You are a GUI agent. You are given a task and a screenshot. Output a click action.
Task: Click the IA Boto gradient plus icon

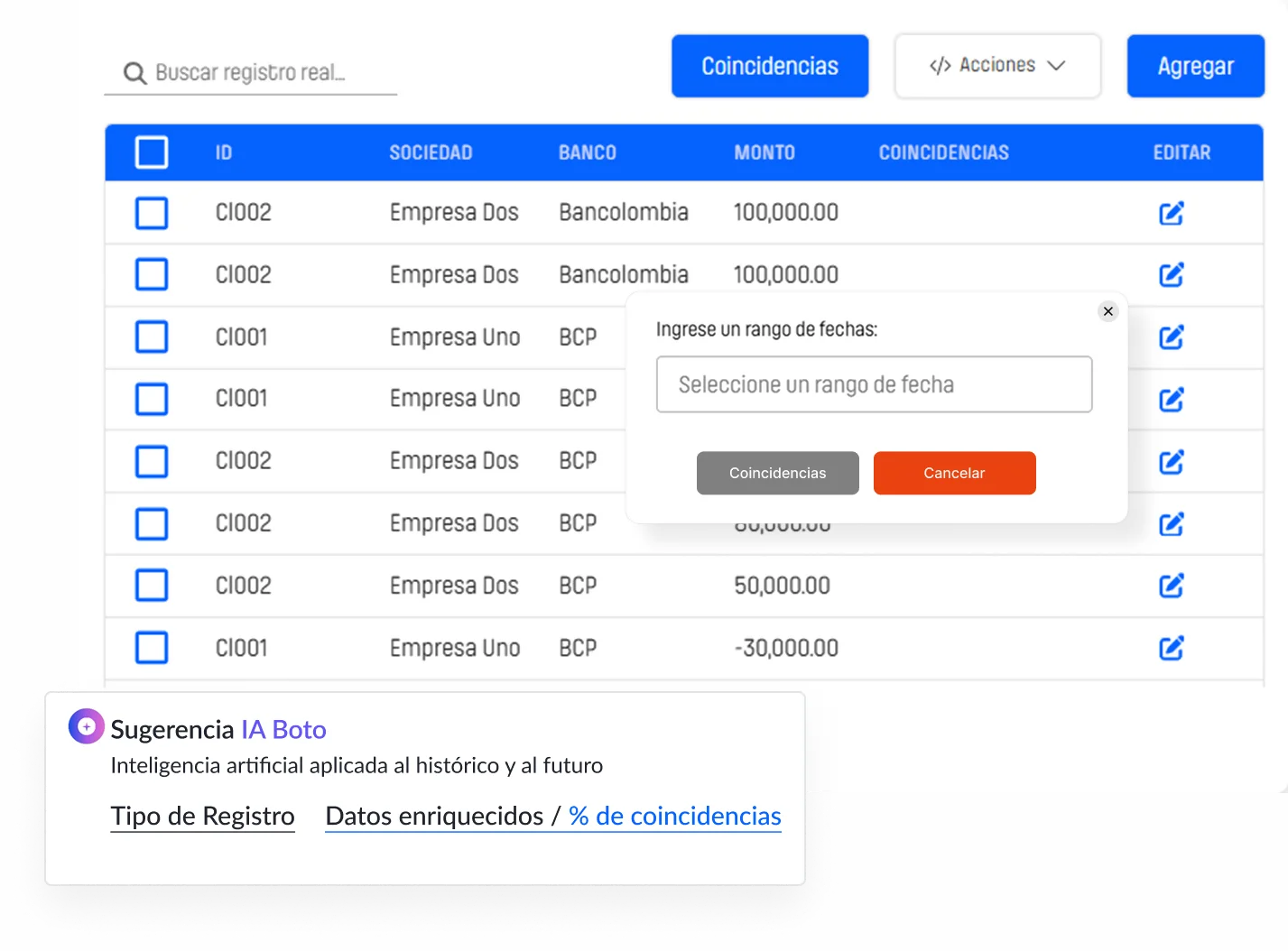tap(86, 726)
